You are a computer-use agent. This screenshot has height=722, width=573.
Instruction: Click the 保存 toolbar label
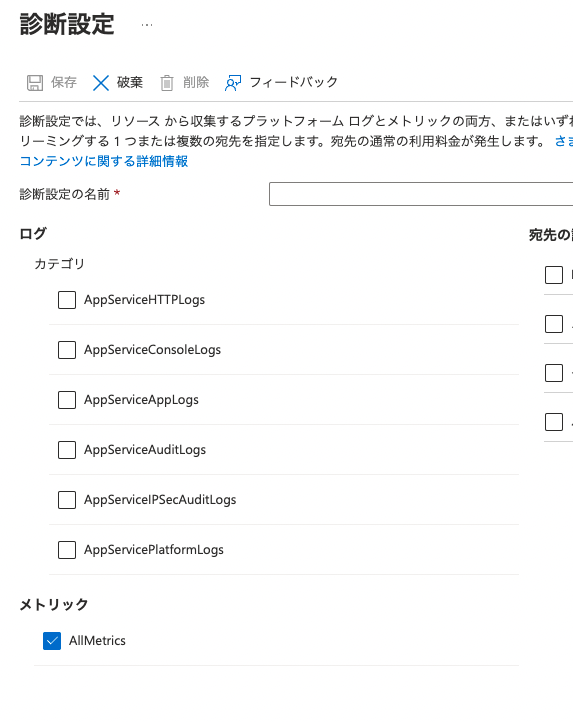coord(64,82)
